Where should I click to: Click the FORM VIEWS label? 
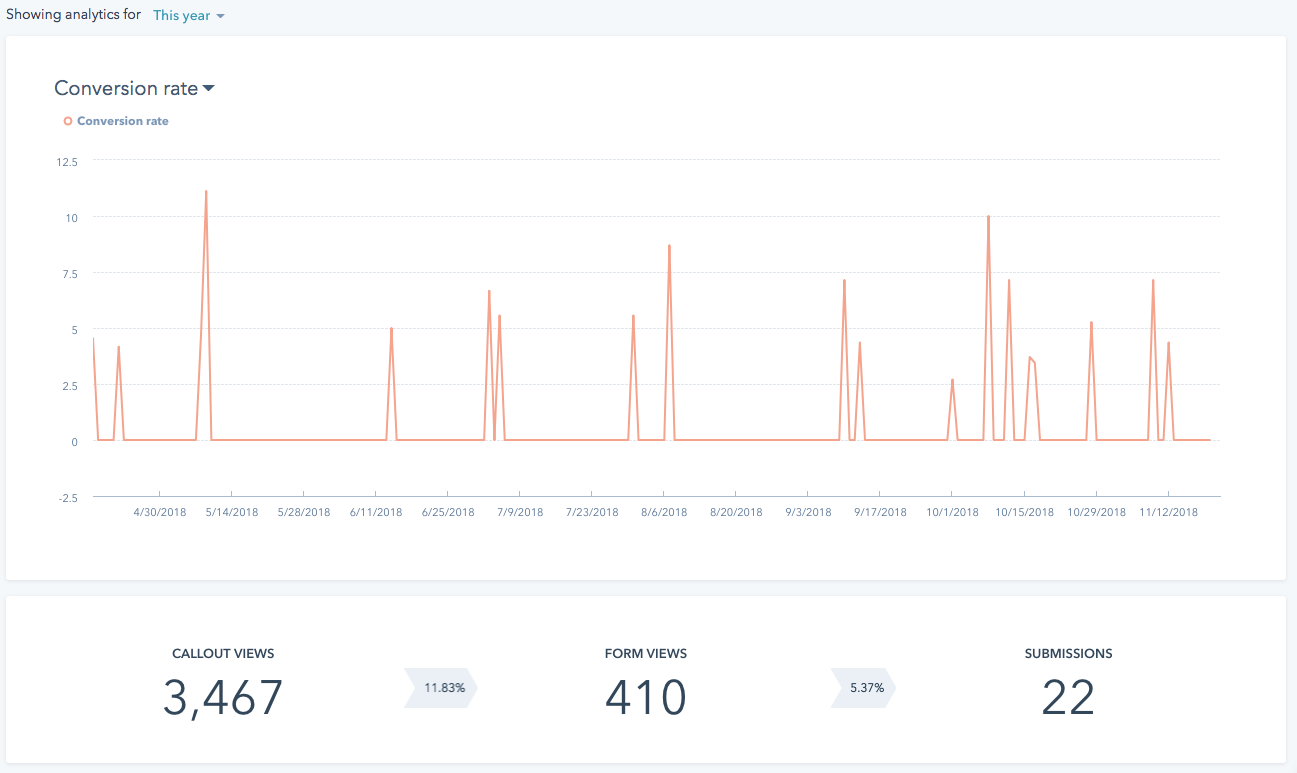coord(646,654)
